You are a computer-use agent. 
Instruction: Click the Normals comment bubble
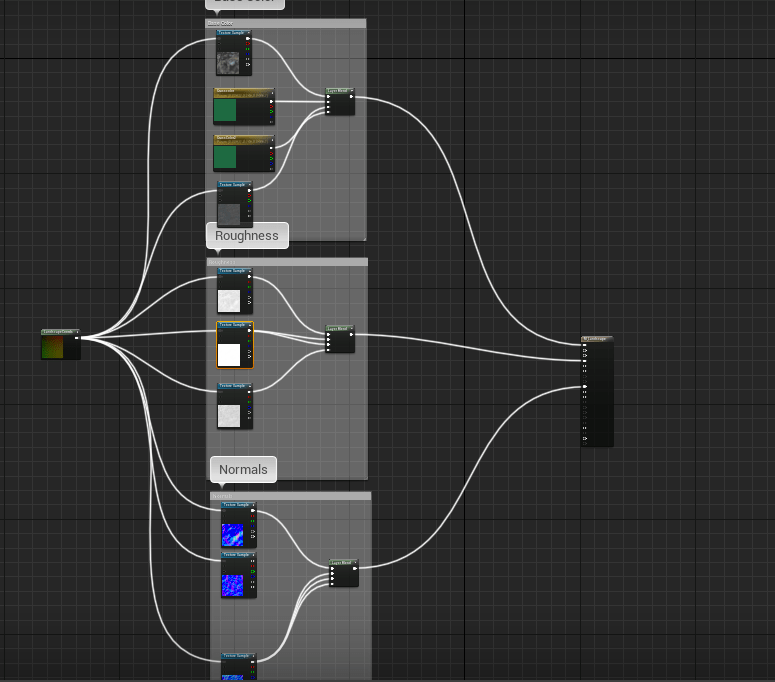tap(243, 469)
